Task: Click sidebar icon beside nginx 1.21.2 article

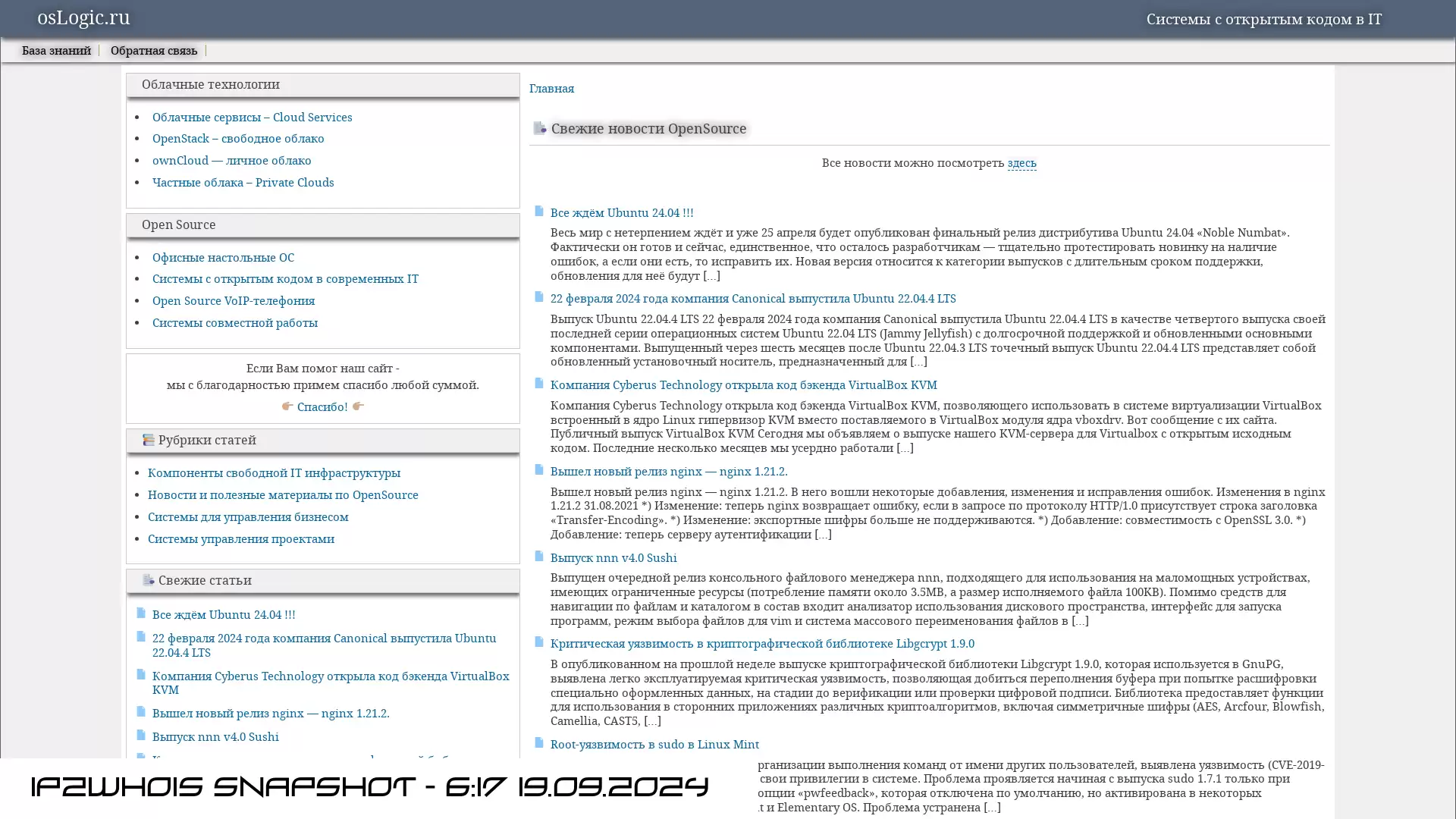Action: click(x=141, y=711)
